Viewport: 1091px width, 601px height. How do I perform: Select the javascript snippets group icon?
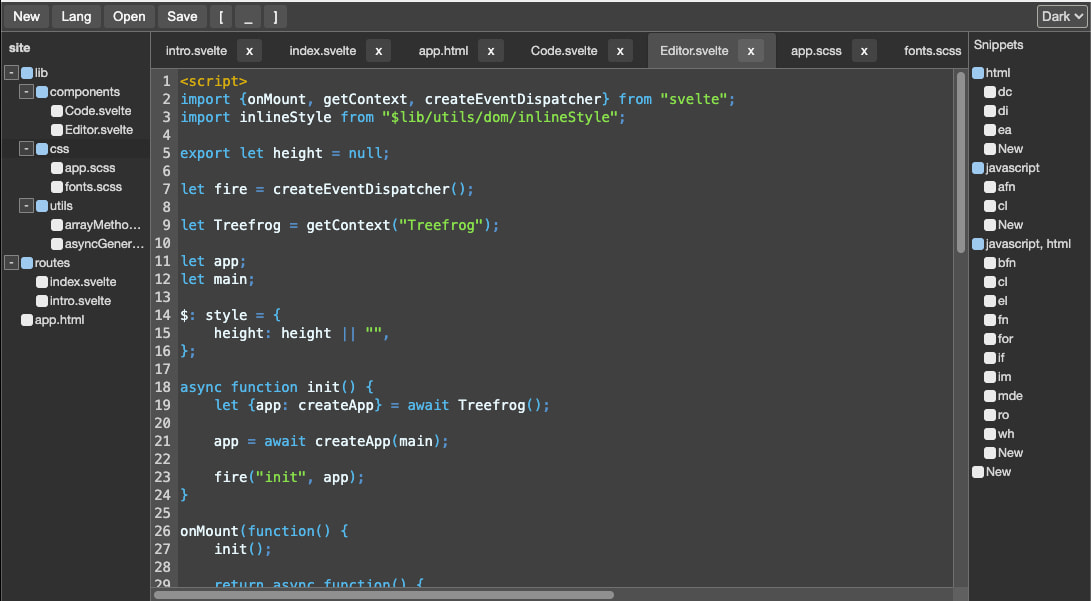(978, 168)
